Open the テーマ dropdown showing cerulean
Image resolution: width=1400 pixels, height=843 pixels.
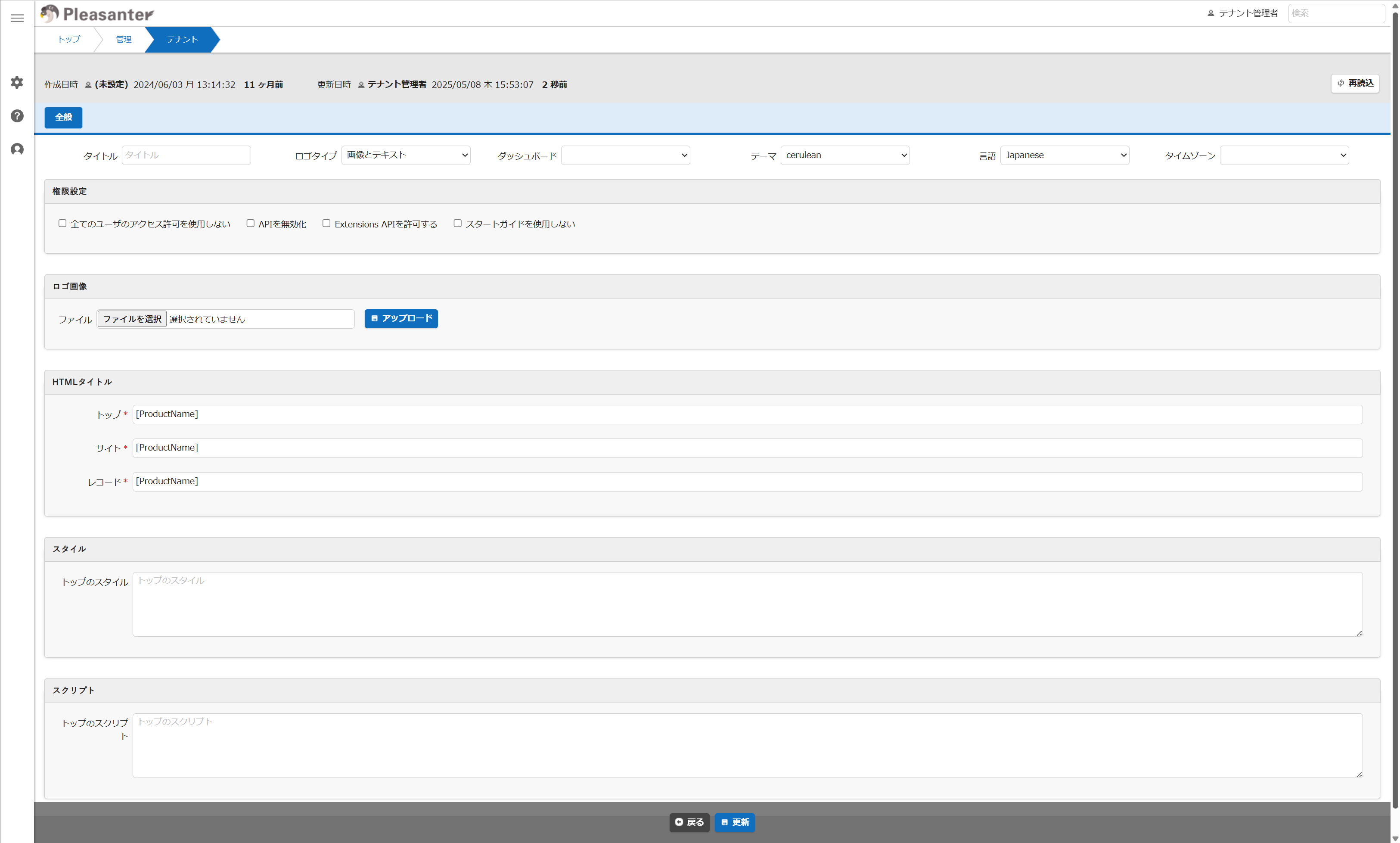pos(845,155)
